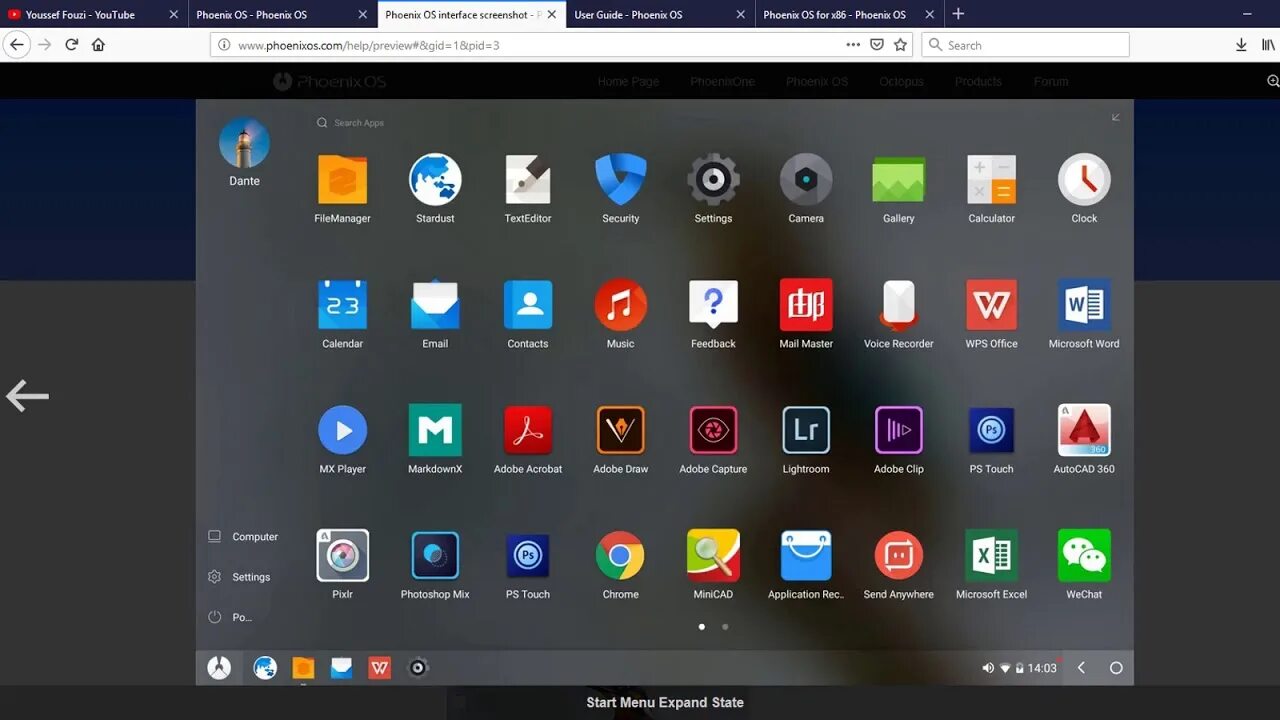This screenshot has width=1280, height=720.
Task: Open the Security app icon
Action: click(620, 180)
